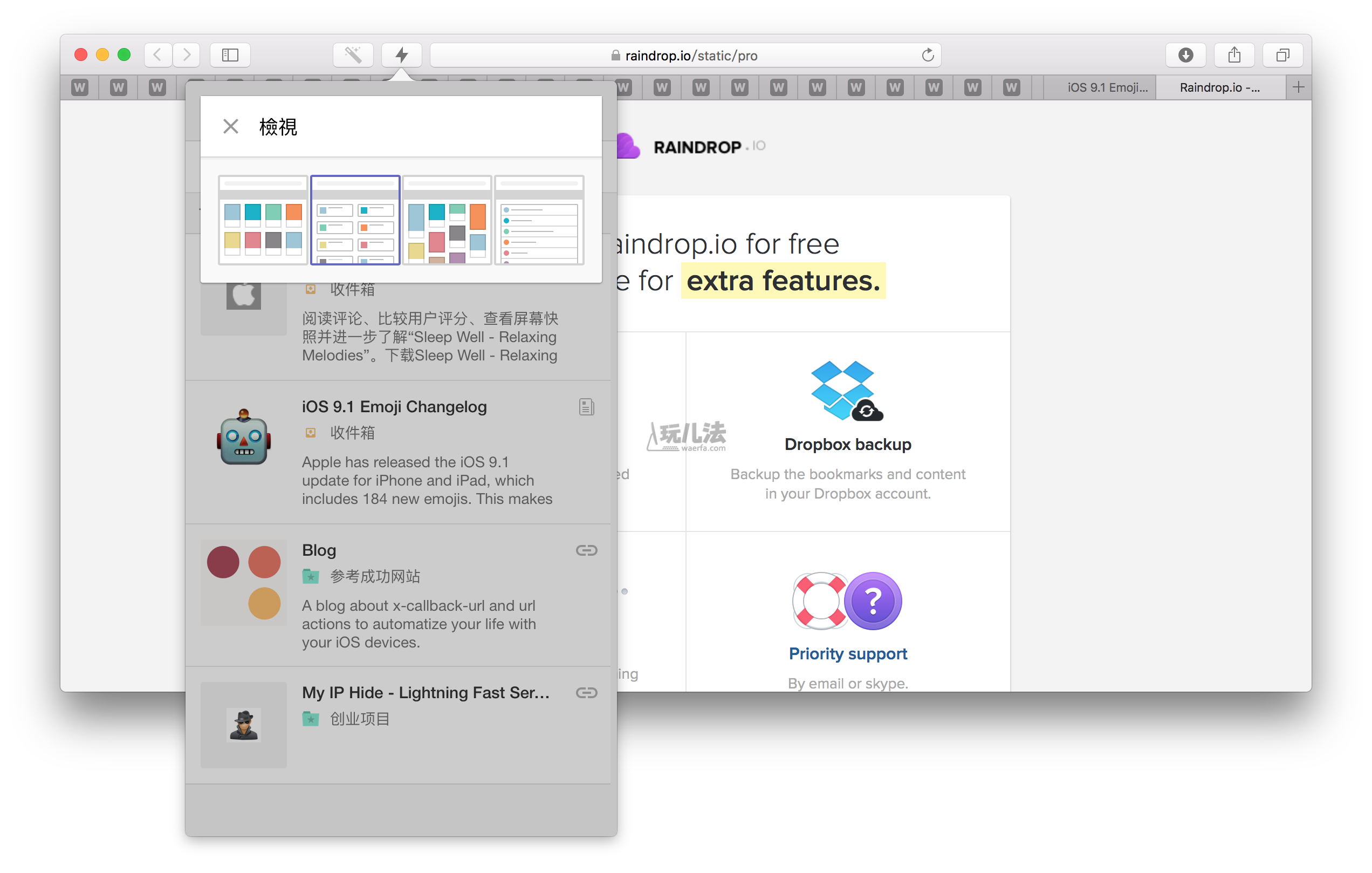Click the lifebuoy priority support icon
The height and width of the screenshot is (873, 1372).
click(x=820, y=601)
